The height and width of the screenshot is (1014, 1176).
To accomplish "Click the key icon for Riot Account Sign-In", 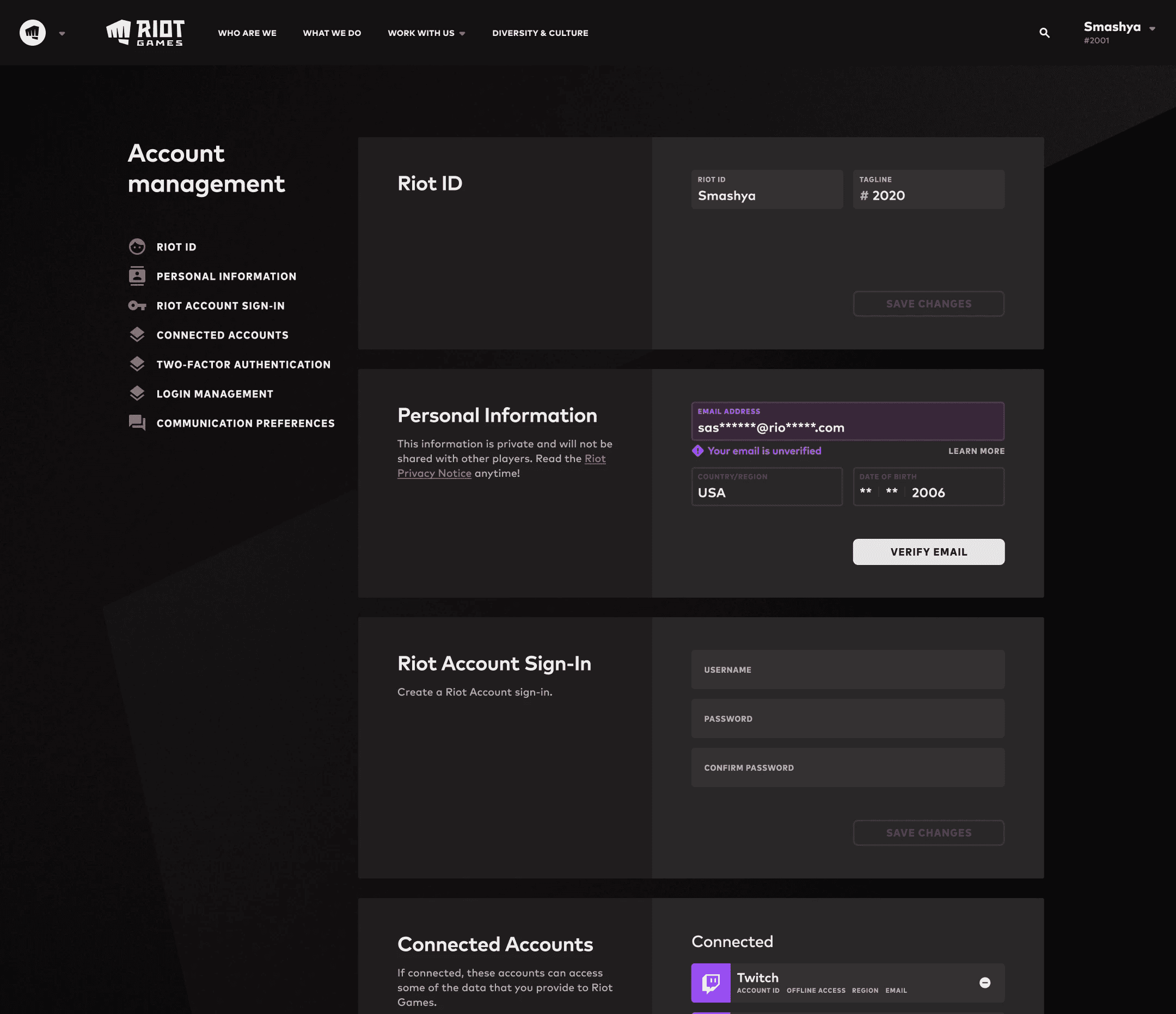I will 137,306.
